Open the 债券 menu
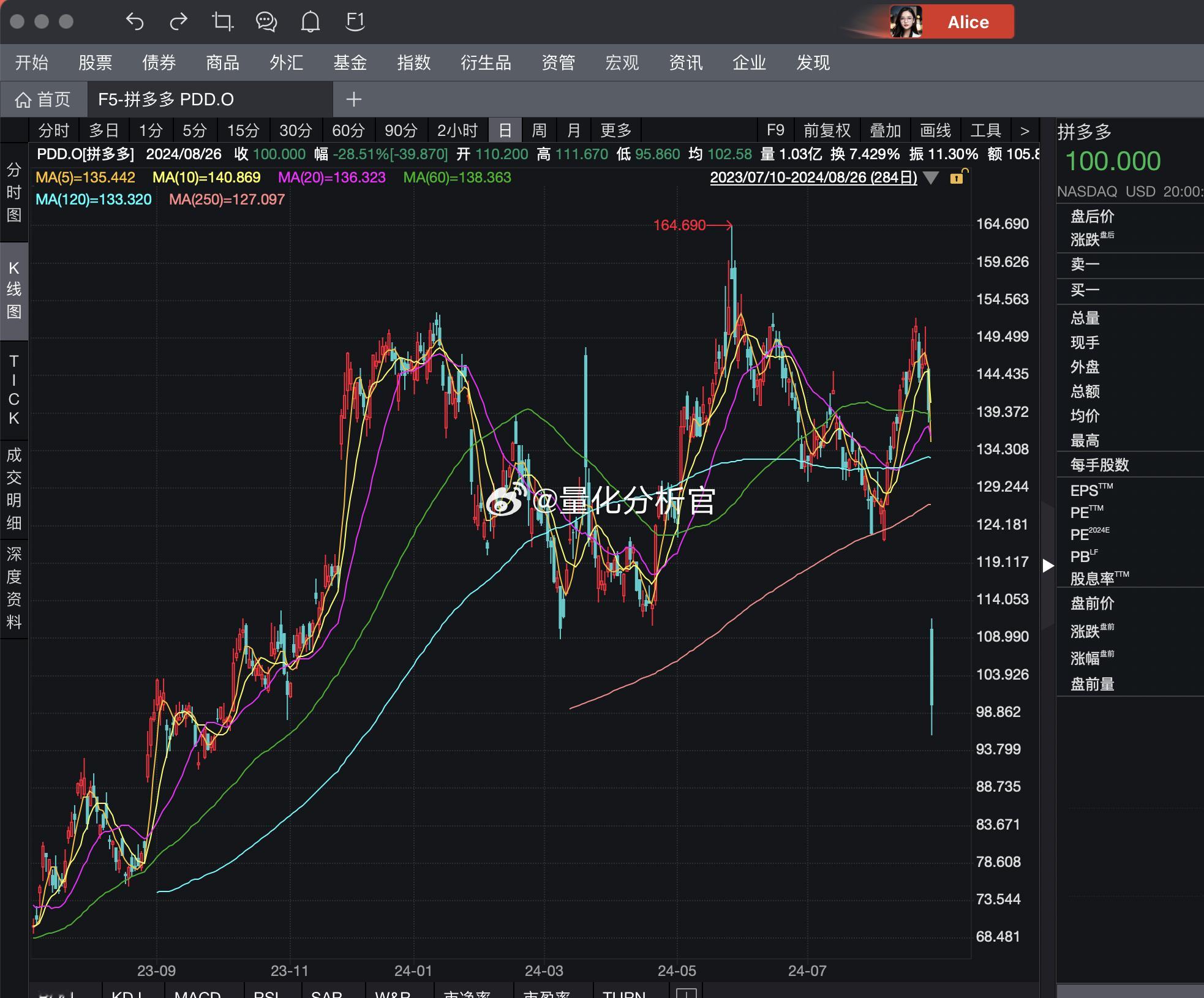 (159, 62)
